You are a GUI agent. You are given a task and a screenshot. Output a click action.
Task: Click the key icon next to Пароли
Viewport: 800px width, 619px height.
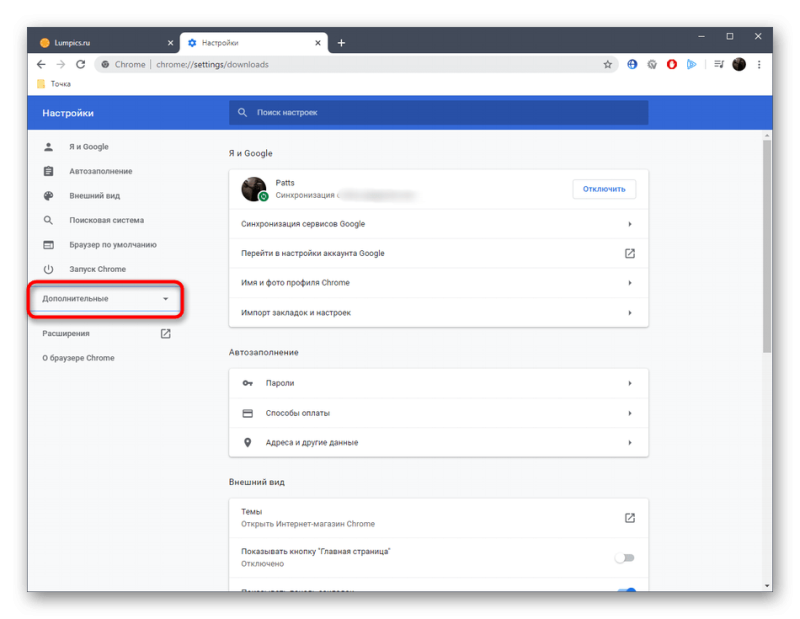coord(247,383)
